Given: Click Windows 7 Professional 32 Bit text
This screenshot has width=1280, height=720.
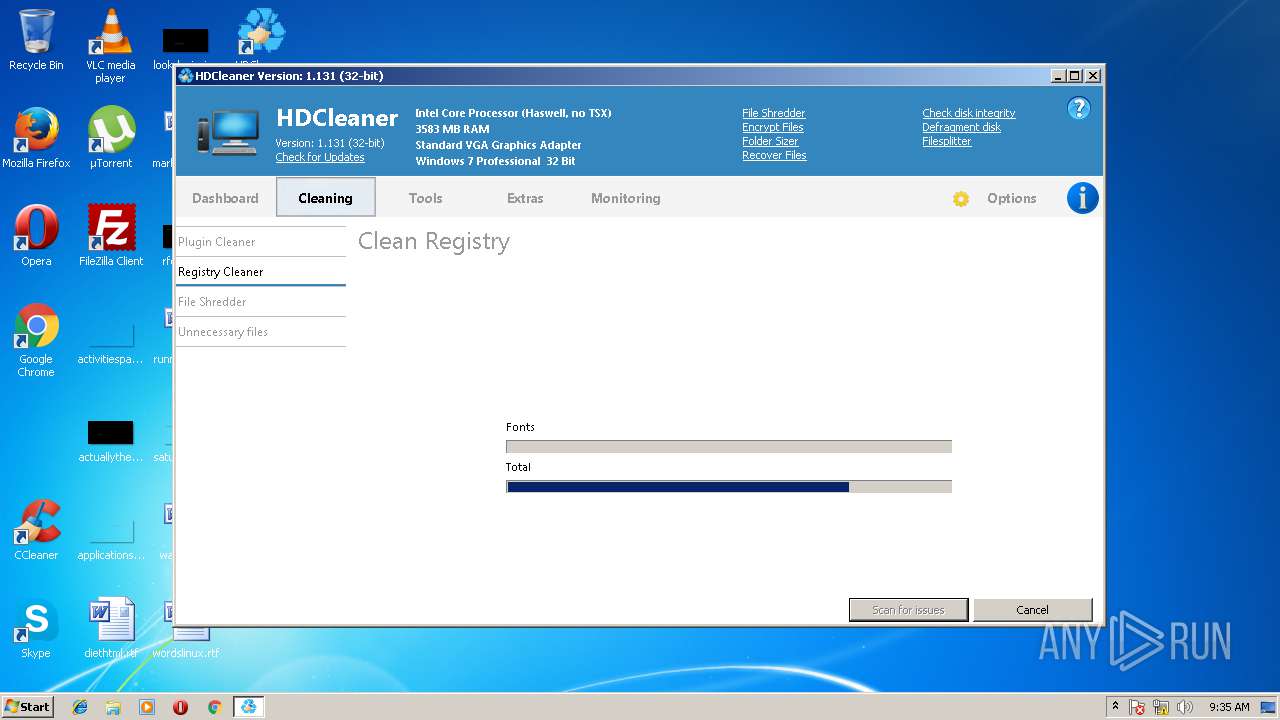Looking at the screenshot, I should (495, 161).
